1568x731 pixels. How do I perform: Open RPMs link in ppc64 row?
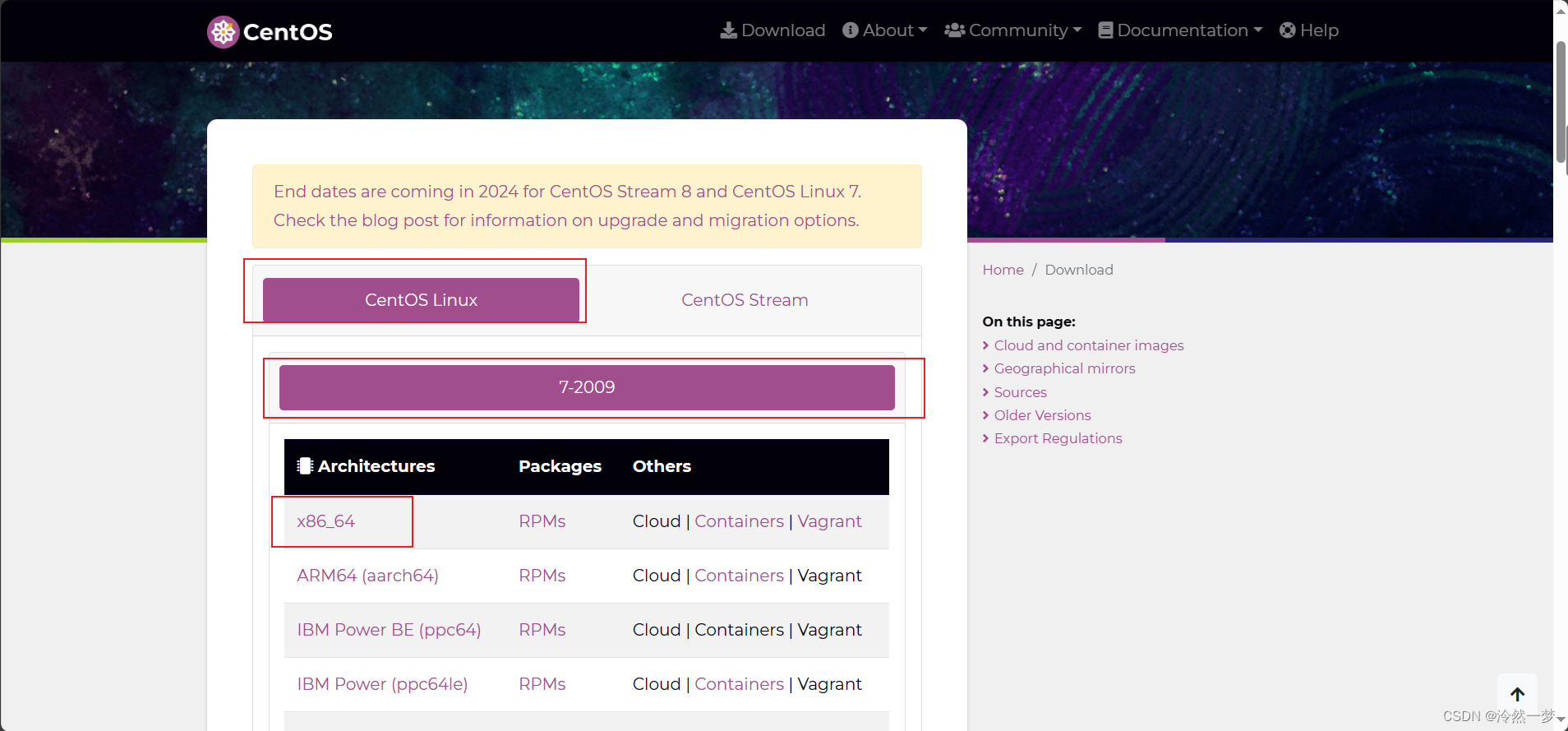pos(542,630)
